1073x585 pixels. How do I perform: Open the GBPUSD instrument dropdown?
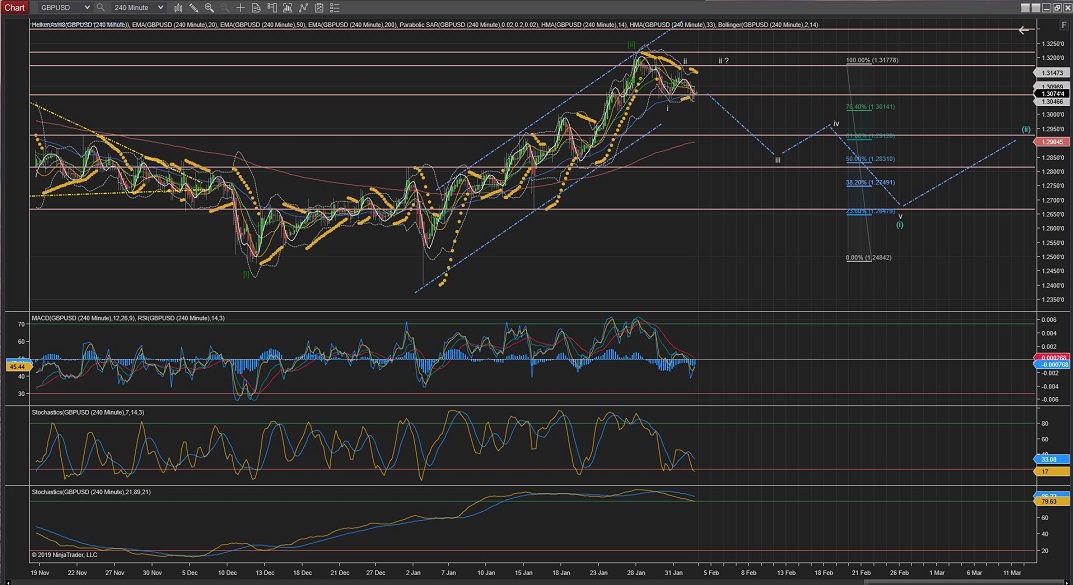click(x=64, y=8)
